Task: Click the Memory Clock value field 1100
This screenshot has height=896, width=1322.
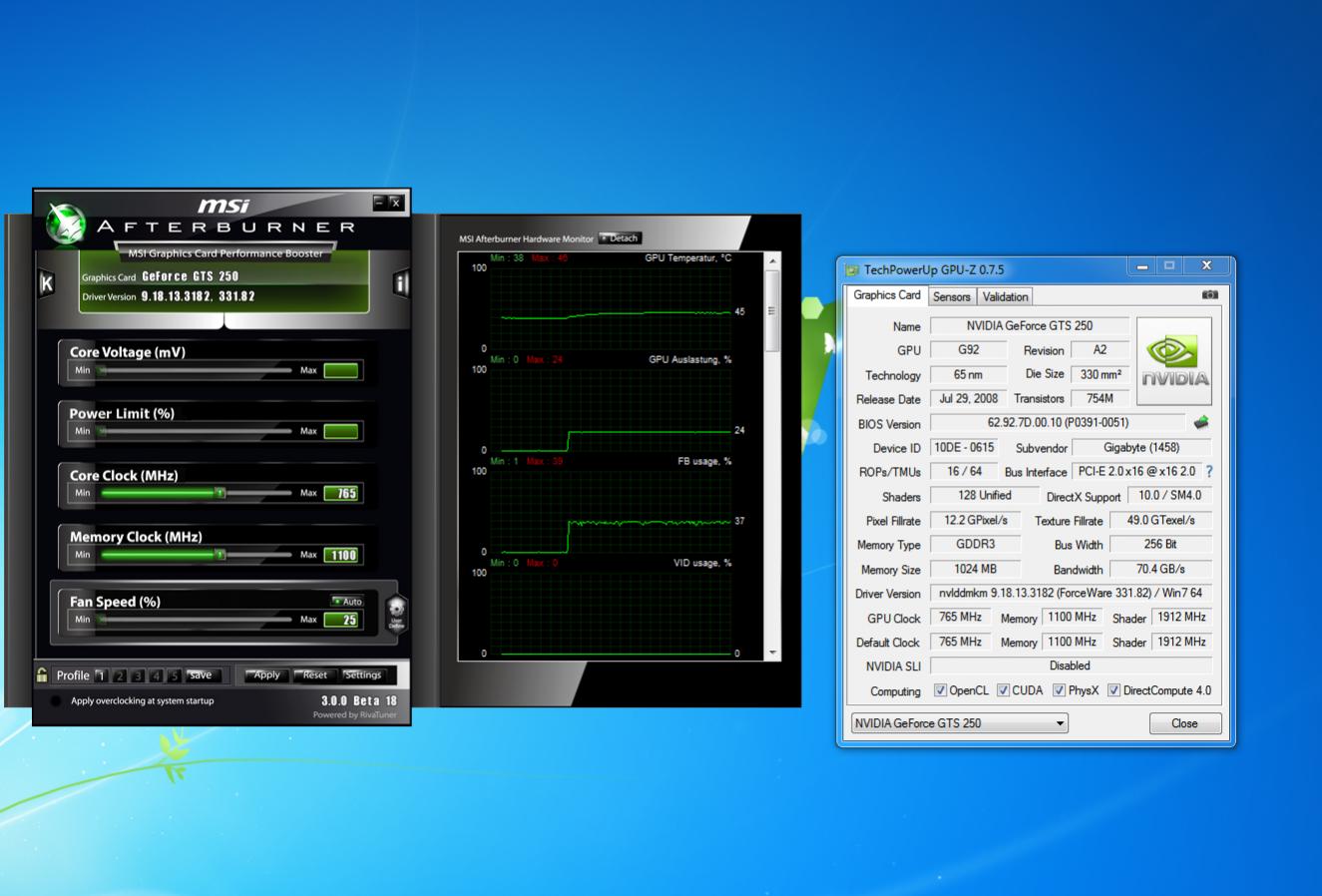Action: tap(341, 555)
